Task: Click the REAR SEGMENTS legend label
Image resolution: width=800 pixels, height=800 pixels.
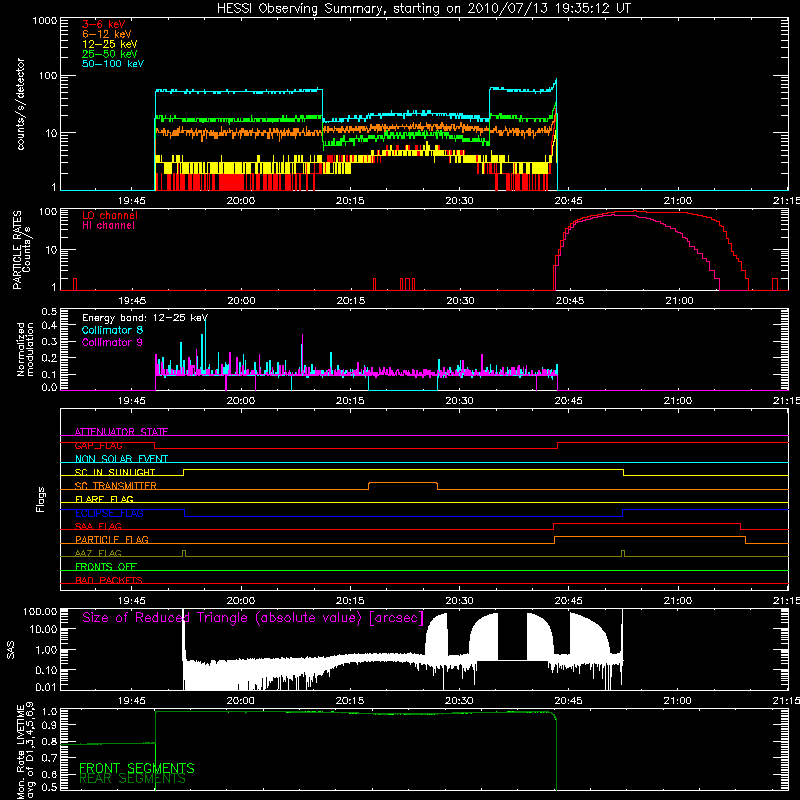Action: [x=132, y=779]
